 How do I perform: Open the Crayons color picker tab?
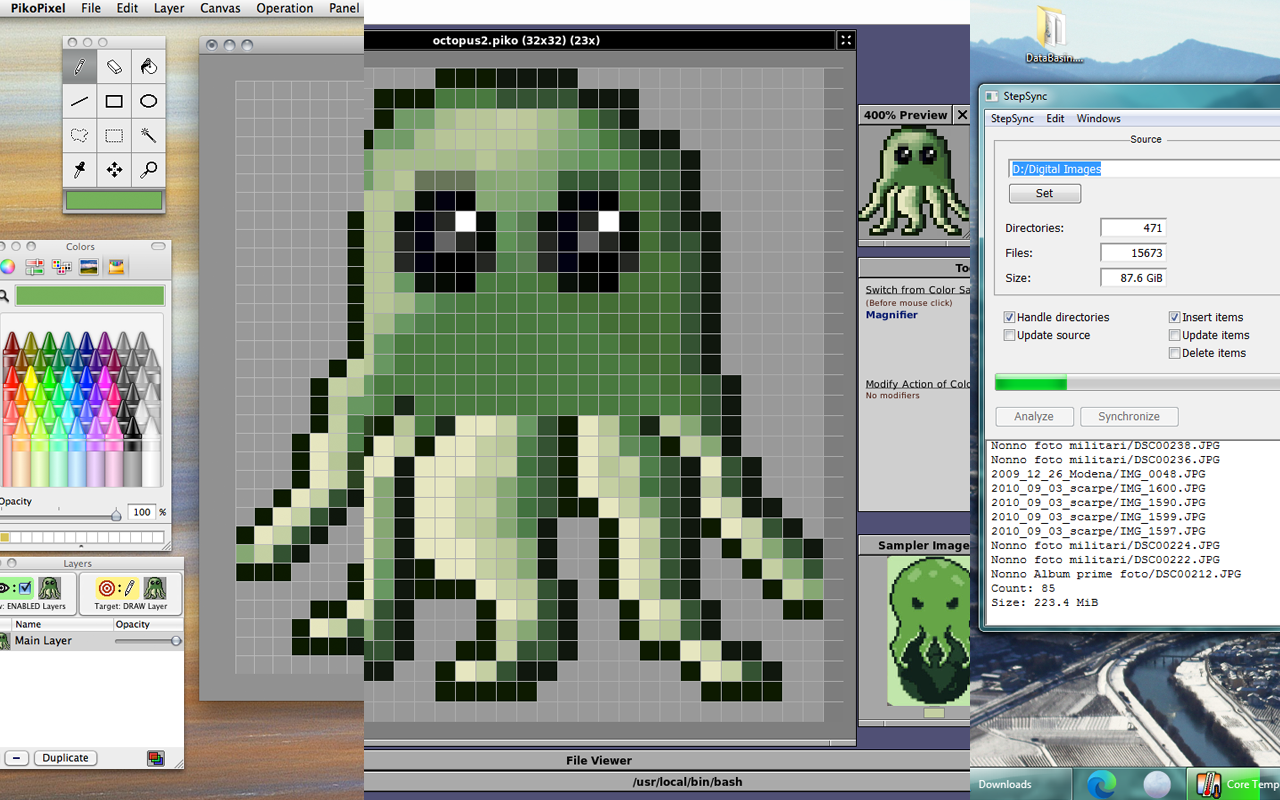(116, 267)
